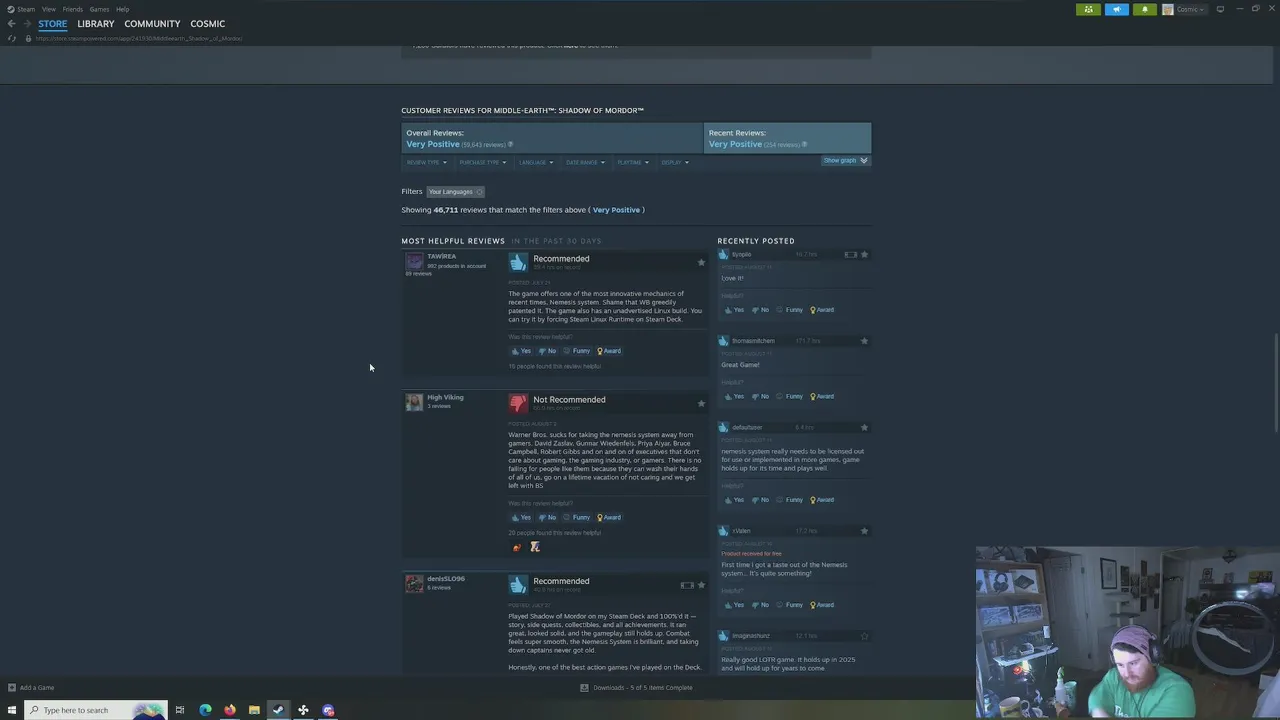Click thumbs up icon on denisSLO96's review
Screen dimensions: 1280x720
[518, 584]
